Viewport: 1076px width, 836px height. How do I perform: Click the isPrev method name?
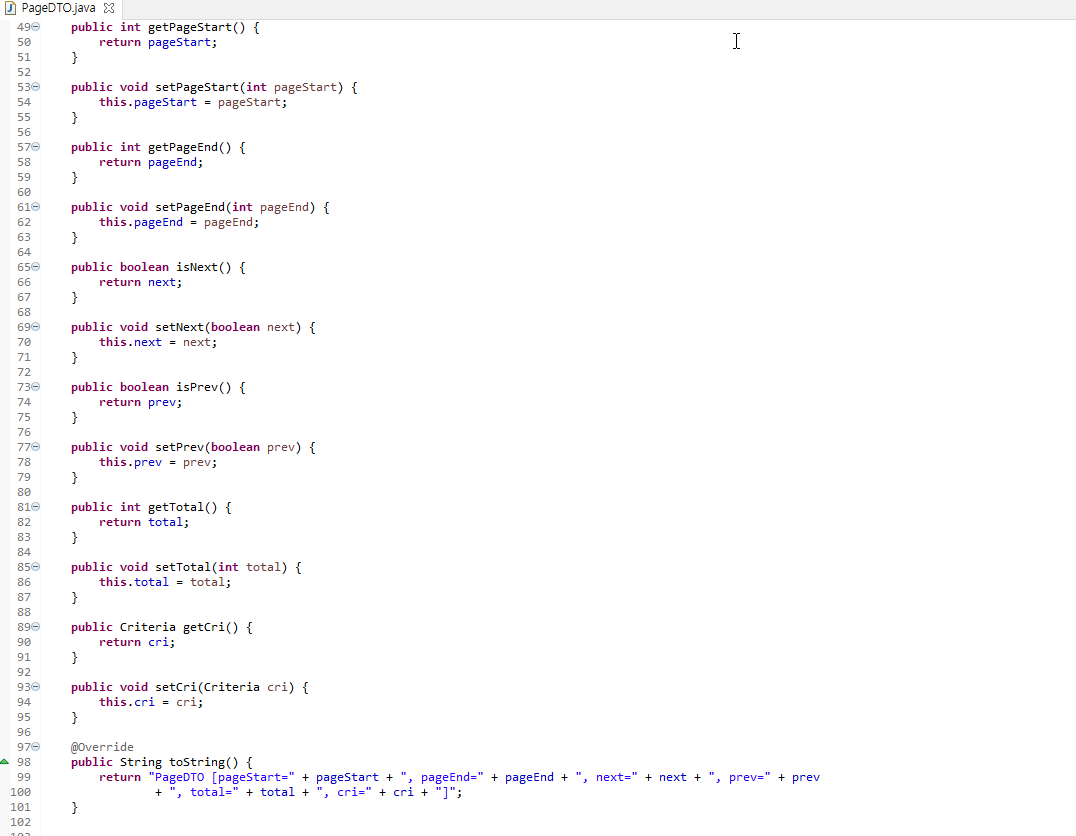197,387
